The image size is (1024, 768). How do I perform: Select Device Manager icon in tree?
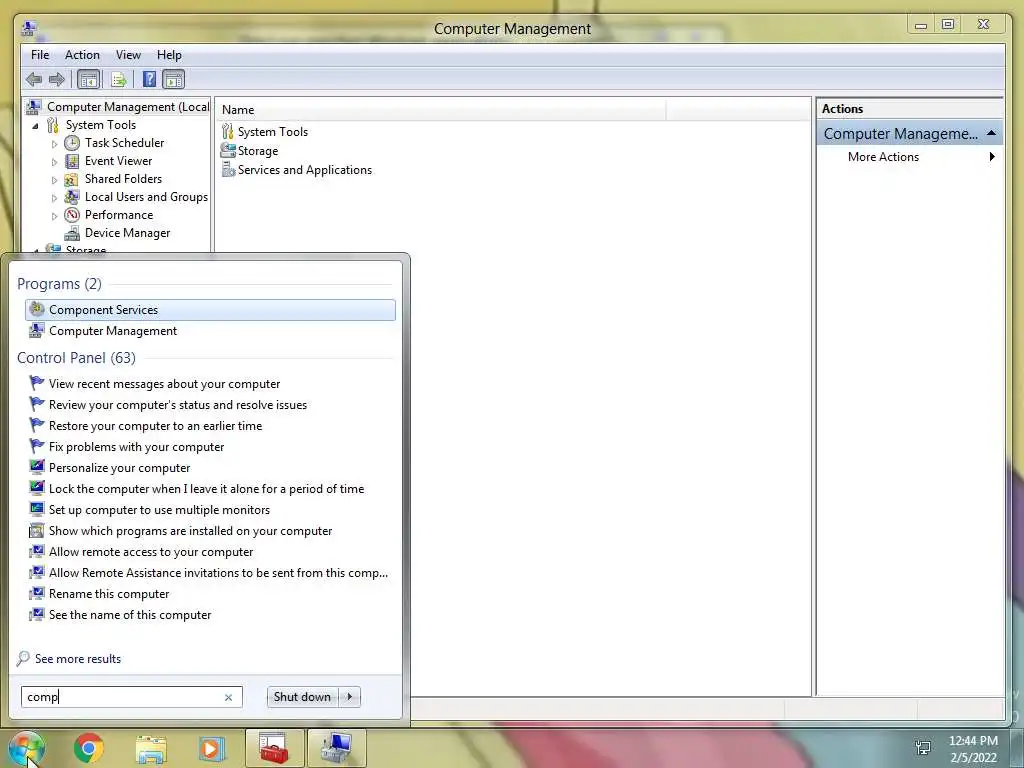click(x=72, y=233)
